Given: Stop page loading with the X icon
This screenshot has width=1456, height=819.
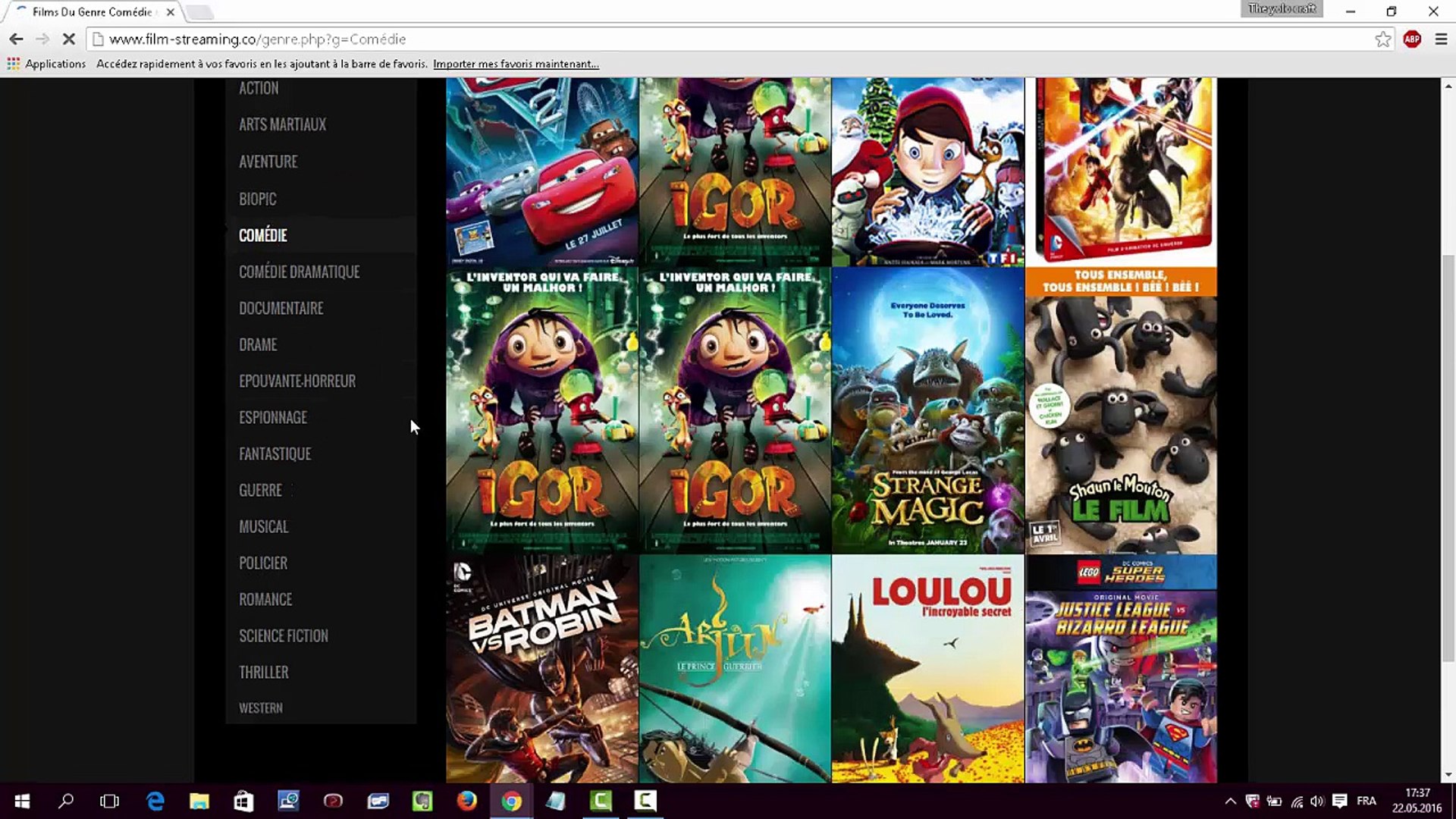Looking at the screenshot, I should [68, 39].
